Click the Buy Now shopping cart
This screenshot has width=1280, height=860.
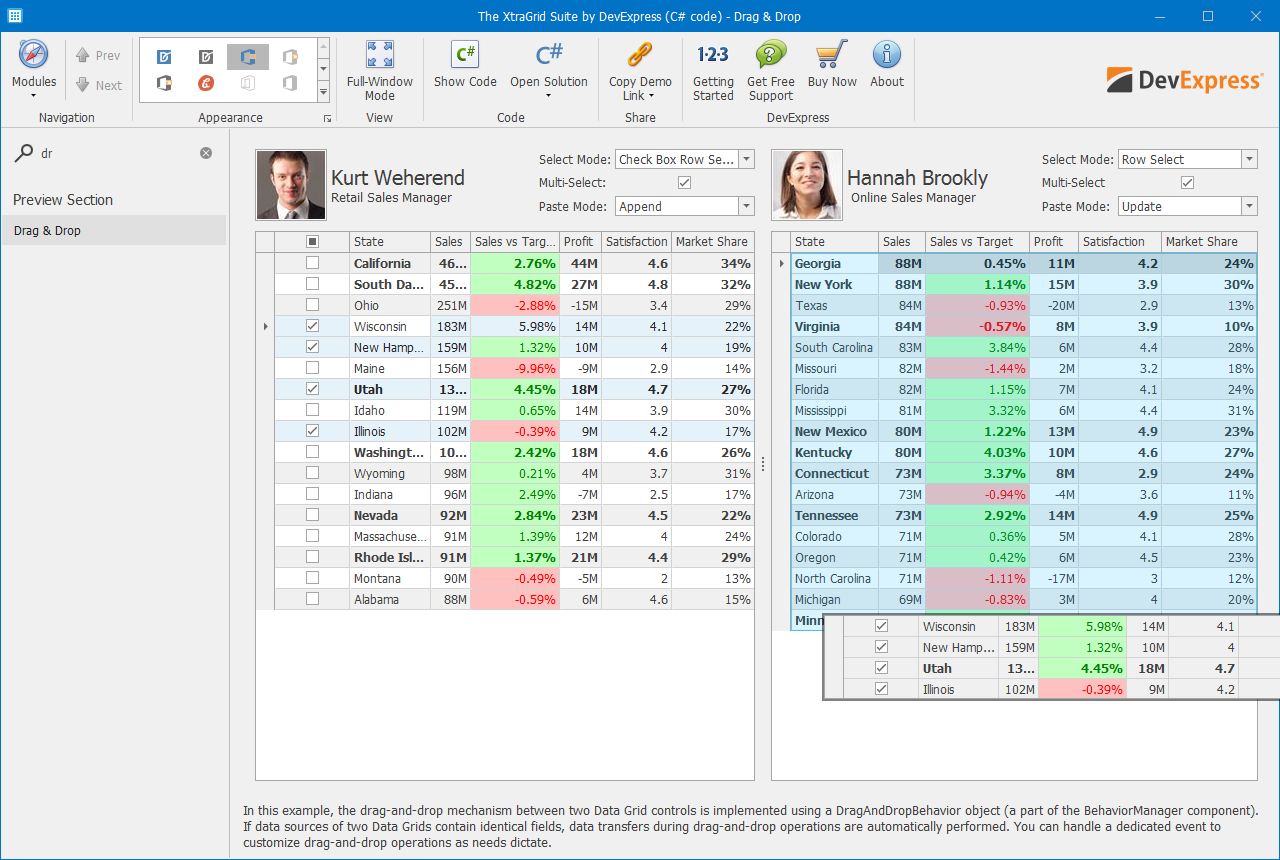click(831, 55)
